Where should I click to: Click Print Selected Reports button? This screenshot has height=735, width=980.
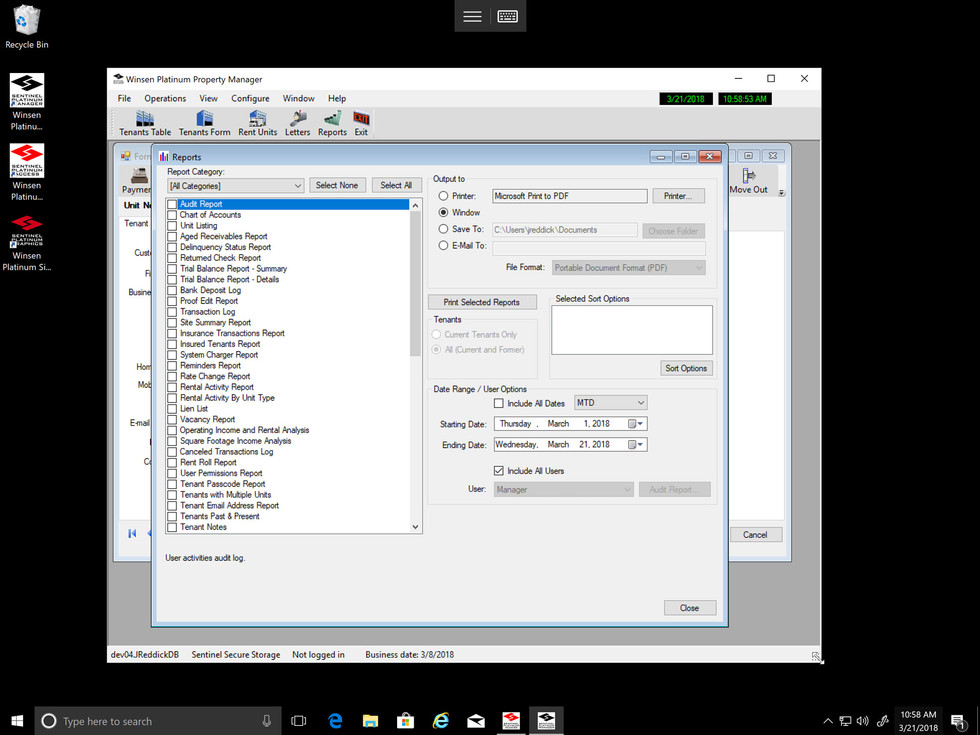[x=482, y=302]
